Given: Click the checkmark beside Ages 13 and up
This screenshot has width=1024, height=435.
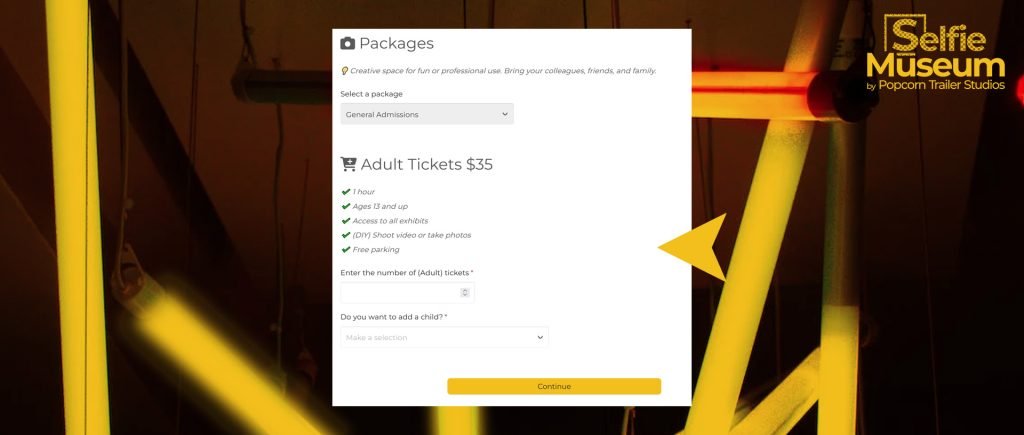Looking at the screenshot, I should point(346,206).
